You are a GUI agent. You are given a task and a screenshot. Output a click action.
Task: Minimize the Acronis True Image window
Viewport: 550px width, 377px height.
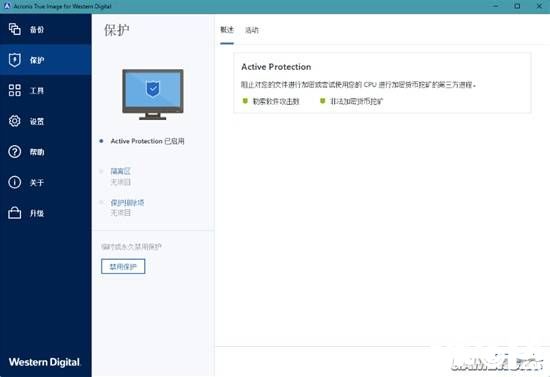click(496, 6)
